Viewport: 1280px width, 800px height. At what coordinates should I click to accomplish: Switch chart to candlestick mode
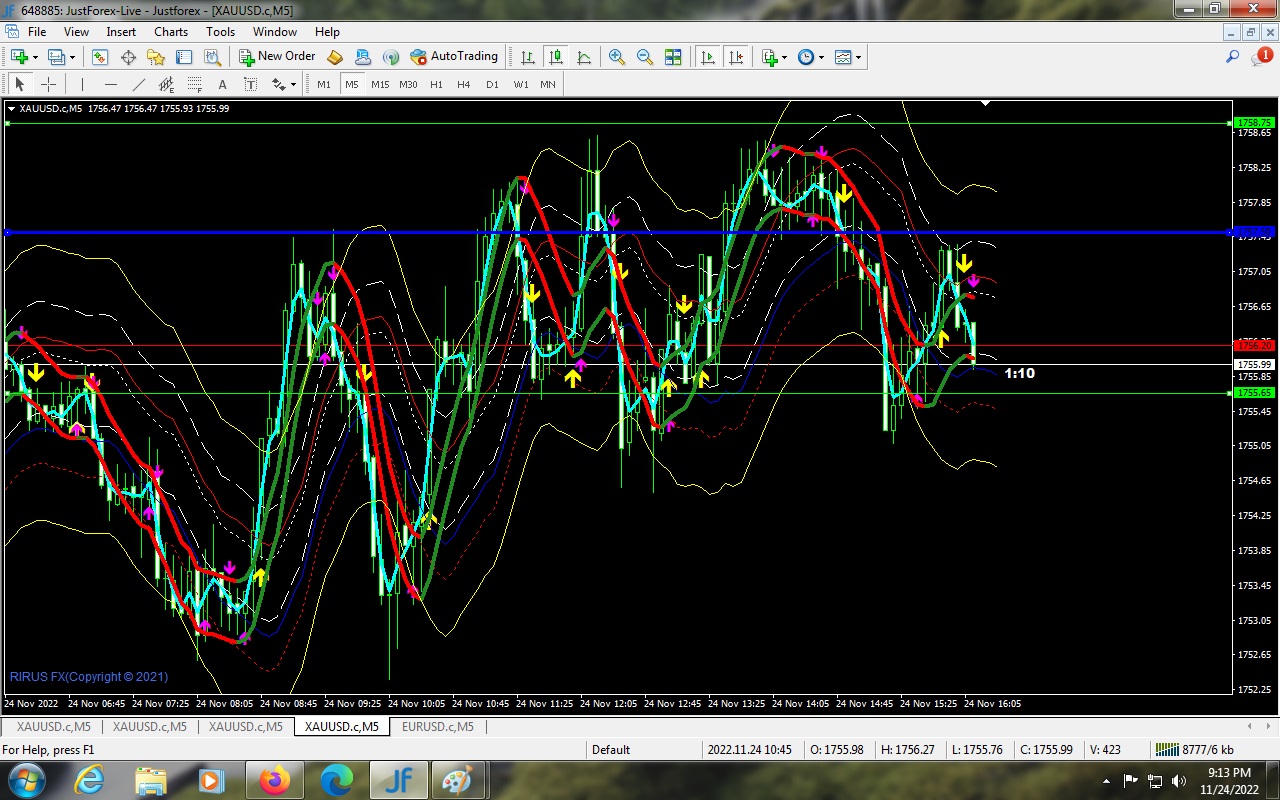[x=556, y=57]
